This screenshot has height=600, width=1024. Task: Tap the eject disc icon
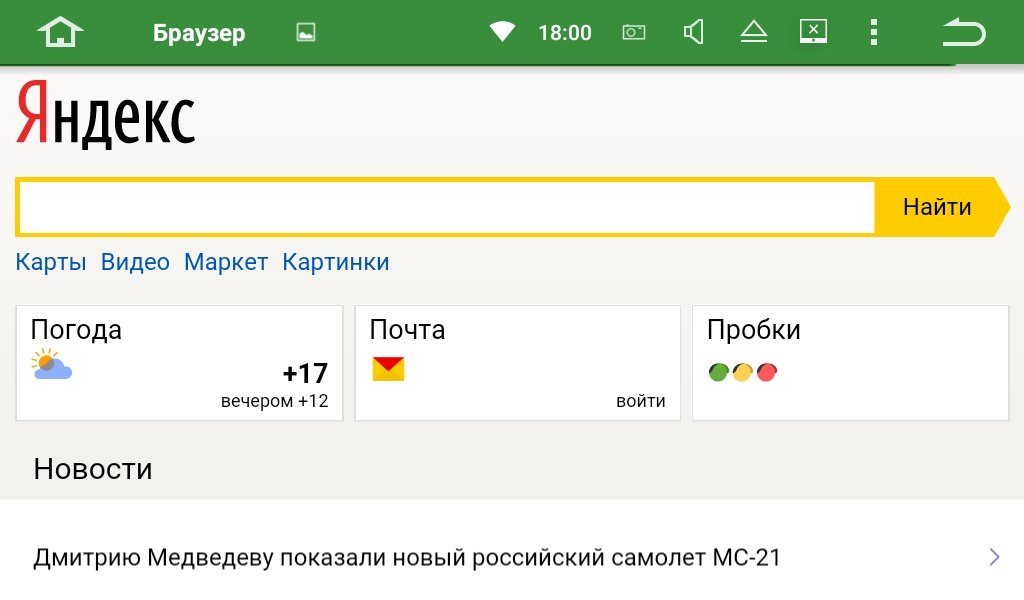coord(753,31)
